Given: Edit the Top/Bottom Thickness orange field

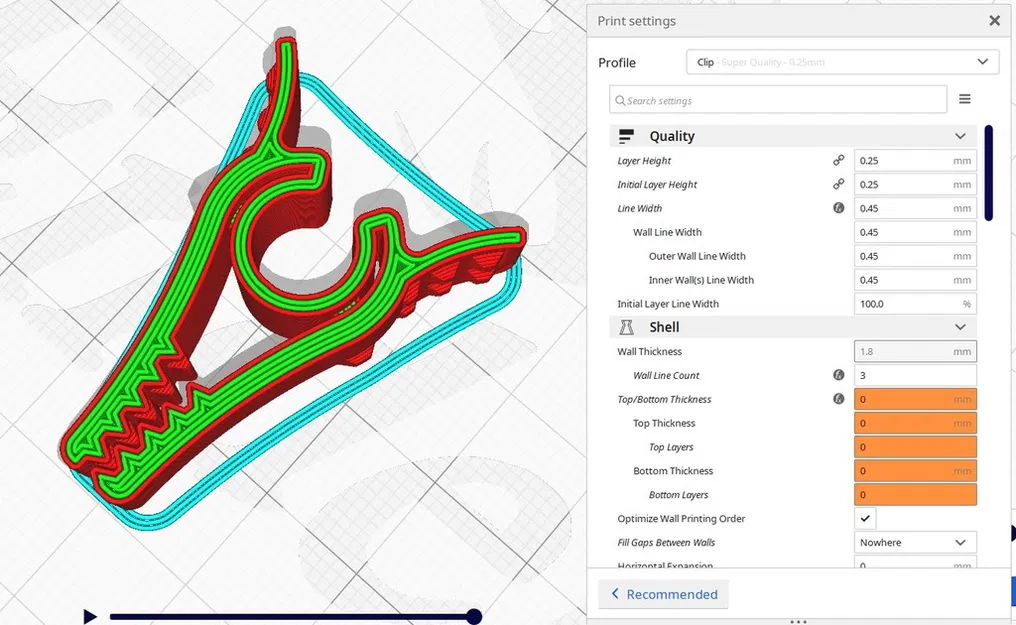Looking at the screenshot, I should click(x=915, y=400).
